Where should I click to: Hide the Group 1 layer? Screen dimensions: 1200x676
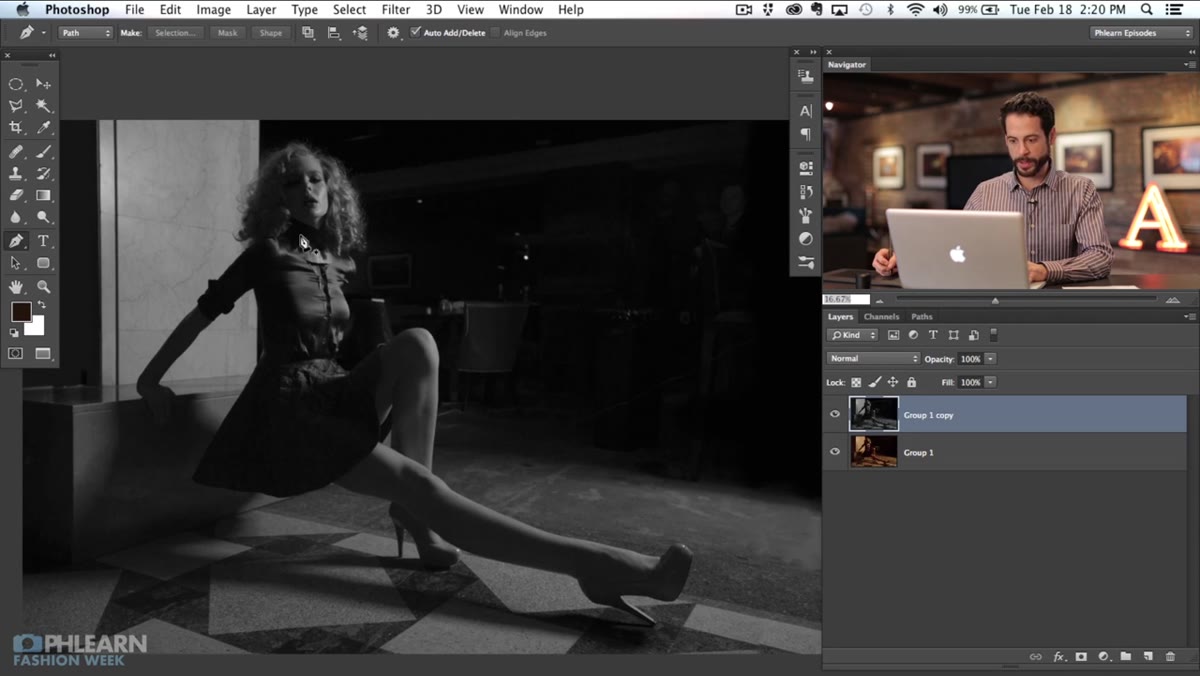[835, 452]
